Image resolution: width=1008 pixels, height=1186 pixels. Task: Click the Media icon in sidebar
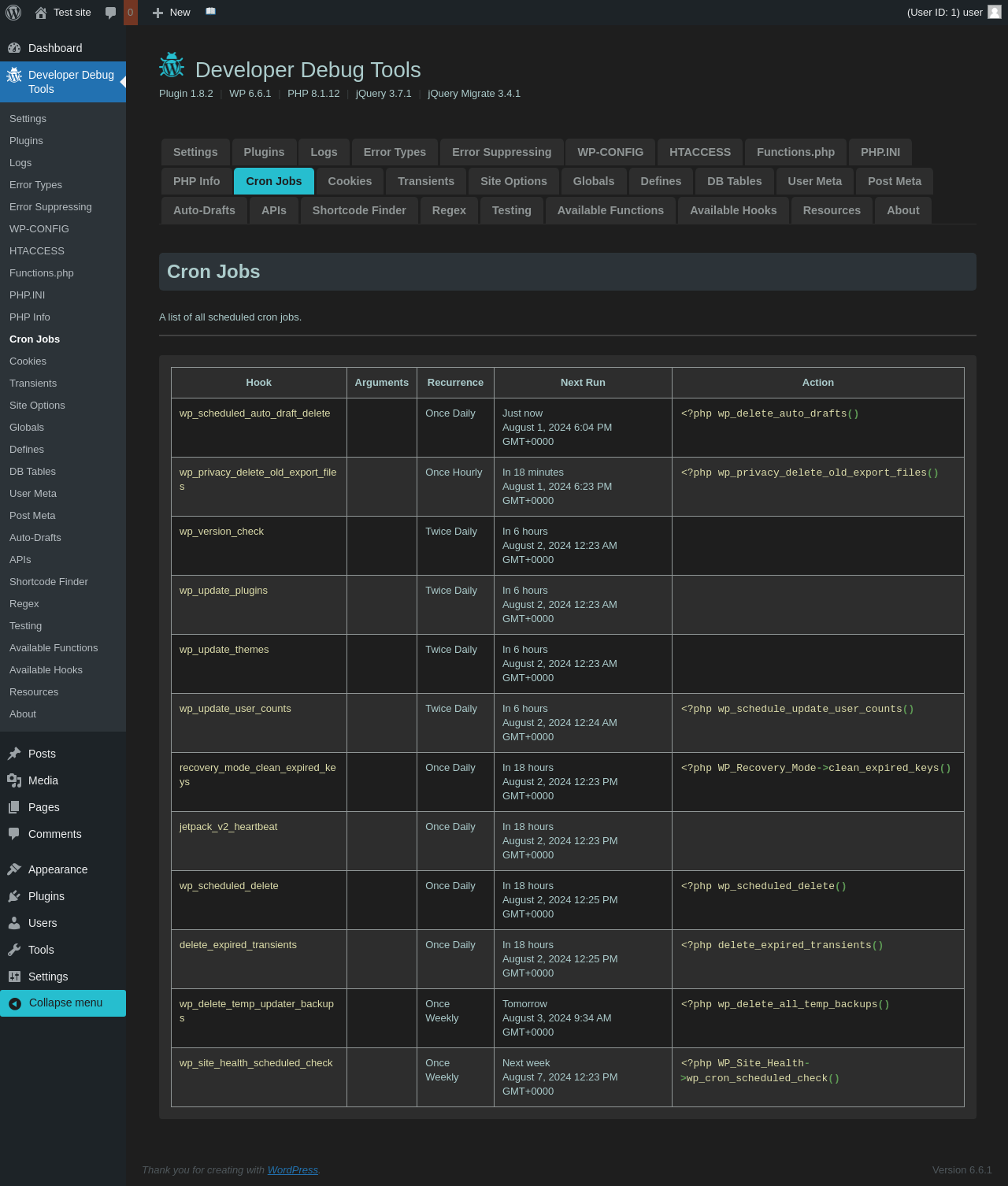[14, 780]
